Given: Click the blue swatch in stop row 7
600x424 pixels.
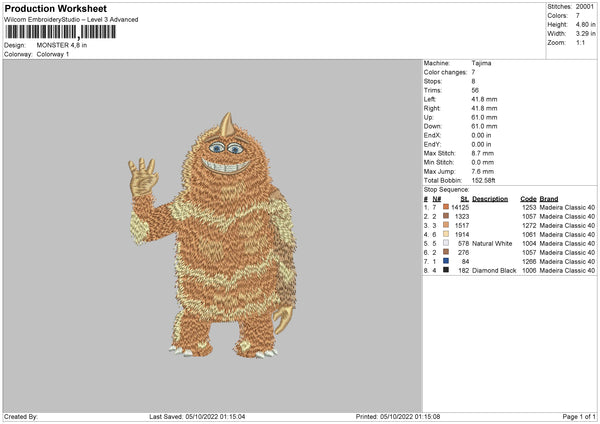Looking at the screenshot, I should click(446, 261).
